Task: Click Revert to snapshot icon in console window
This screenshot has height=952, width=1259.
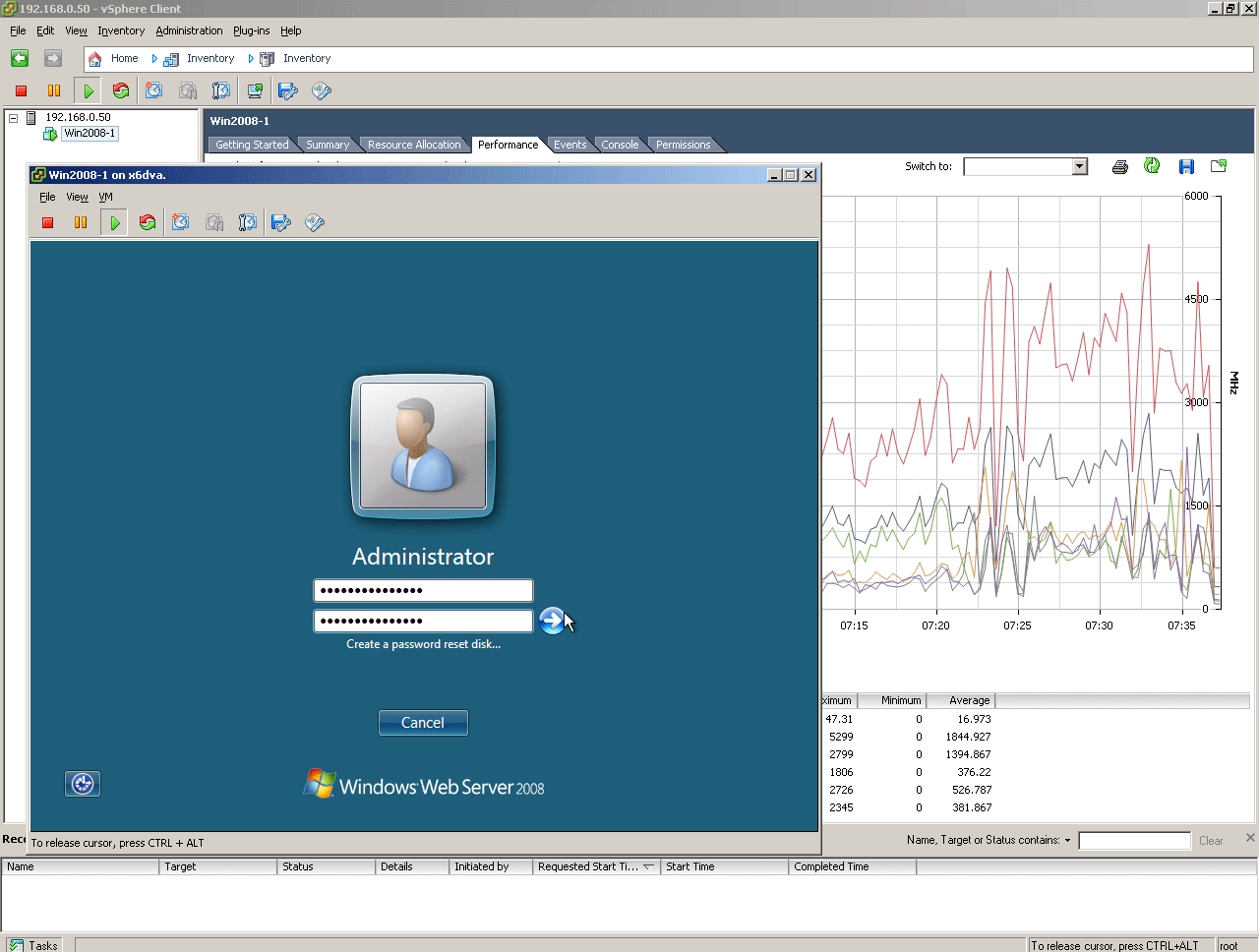Action: [214, 222]
